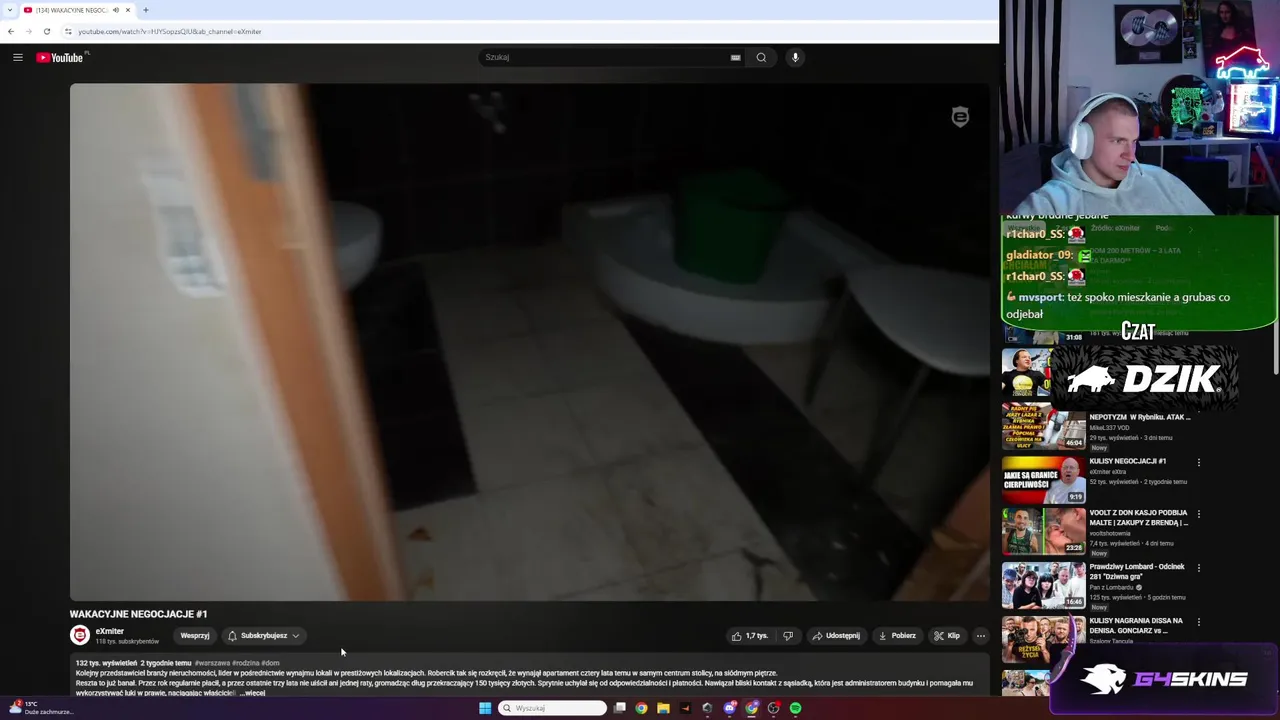This screenshot has width=1280, height=720.
Task: Open the eXmiter channel avatar
Action: coord(80,635)
